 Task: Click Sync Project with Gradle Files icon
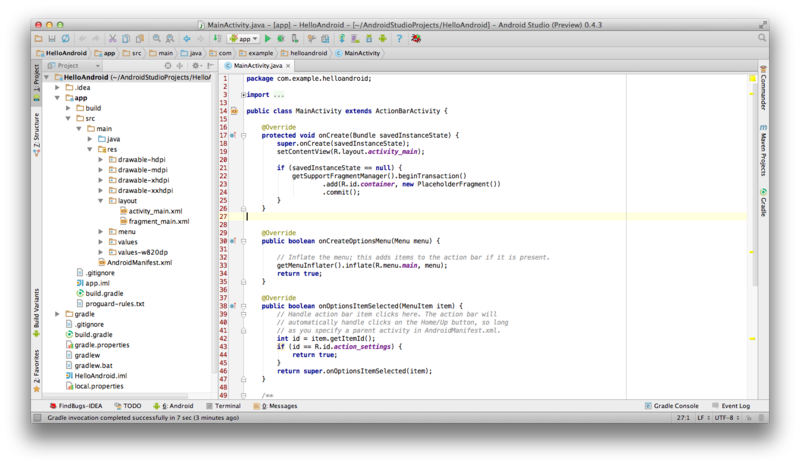click(342, 38)
